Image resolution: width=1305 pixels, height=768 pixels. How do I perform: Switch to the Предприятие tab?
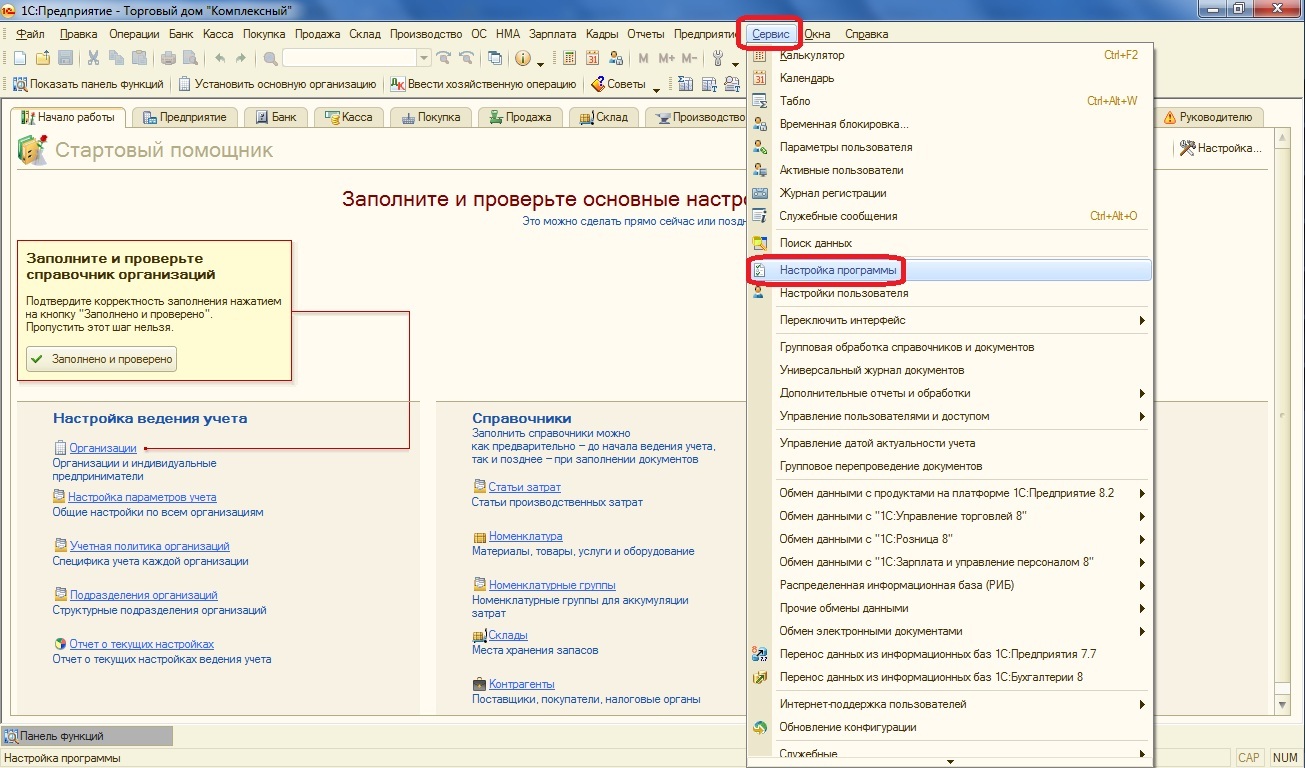tap(185, 117)
